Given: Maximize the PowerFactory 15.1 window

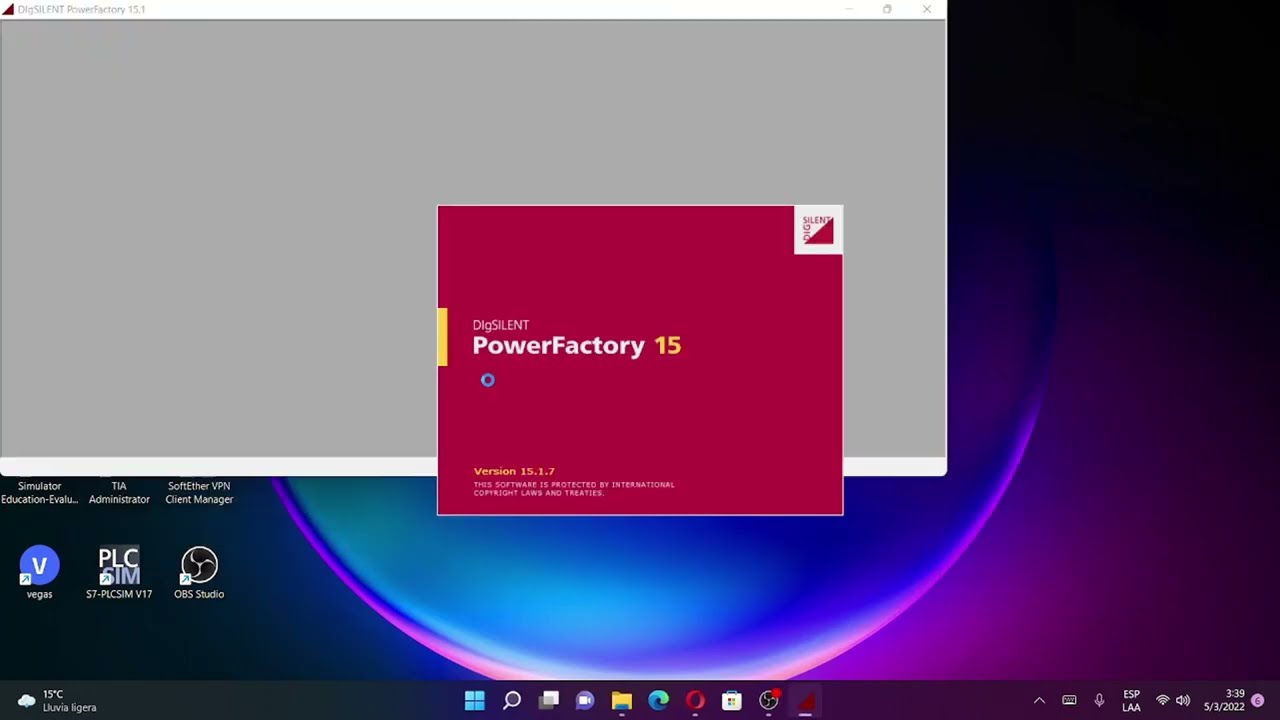Looking at the screenshot, I should coord(887,9).
